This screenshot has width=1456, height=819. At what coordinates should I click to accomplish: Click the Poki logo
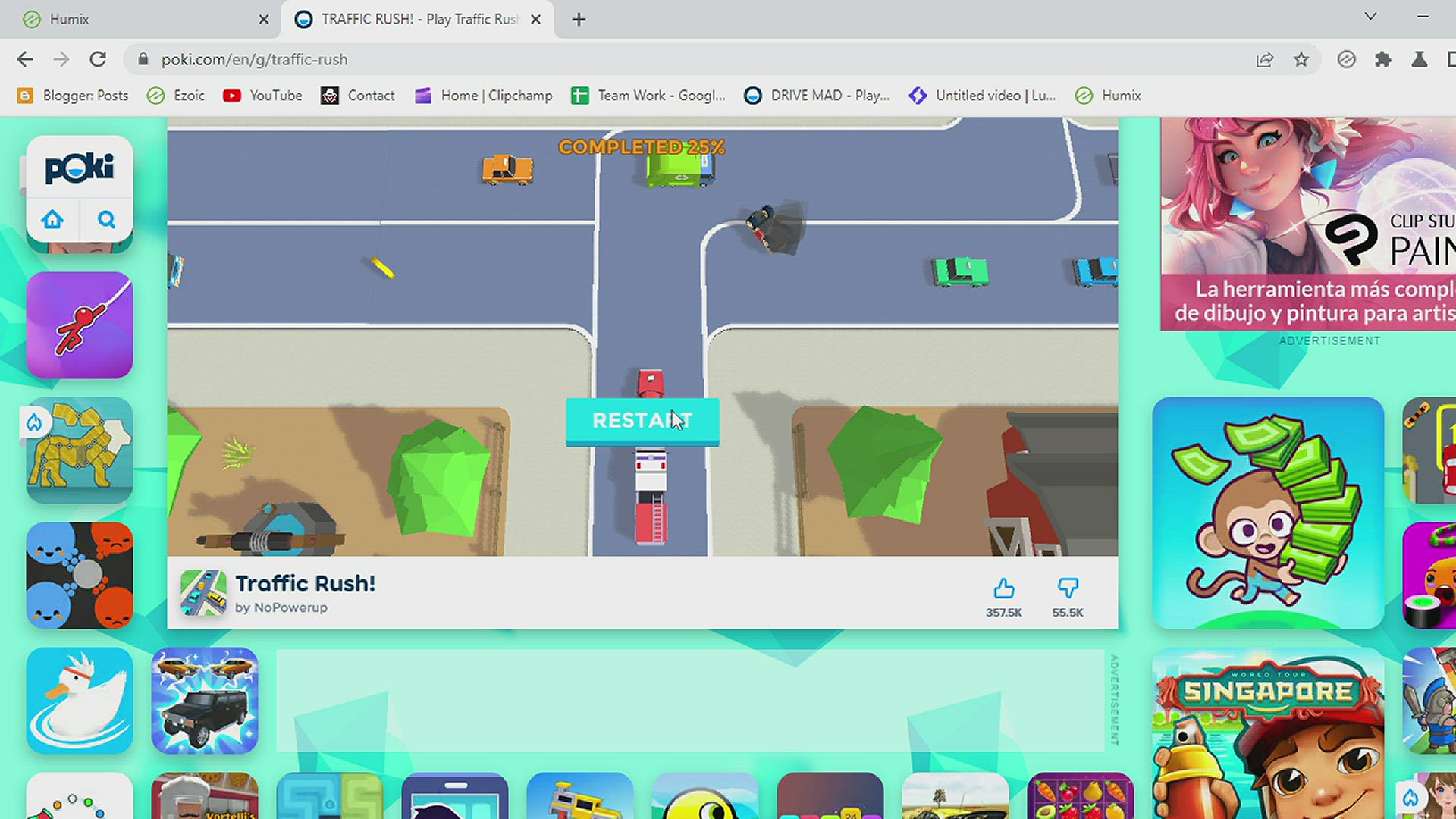tap(80, 168)
